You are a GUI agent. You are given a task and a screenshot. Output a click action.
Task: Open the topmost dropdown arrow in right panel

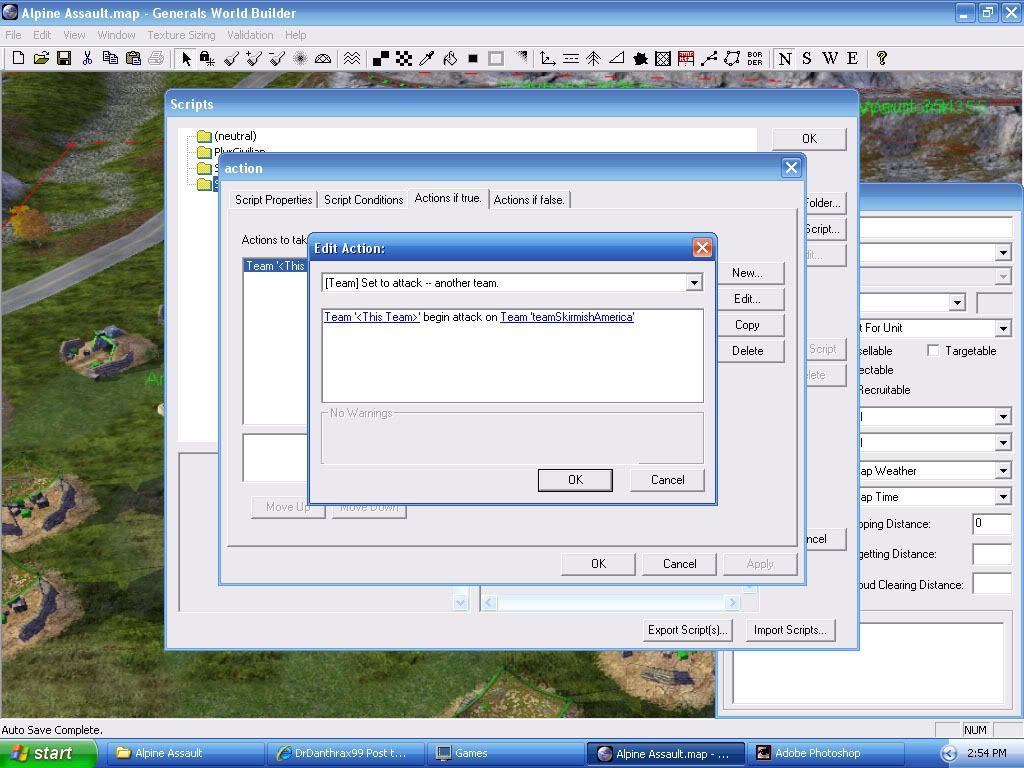tap(1003, 252)
